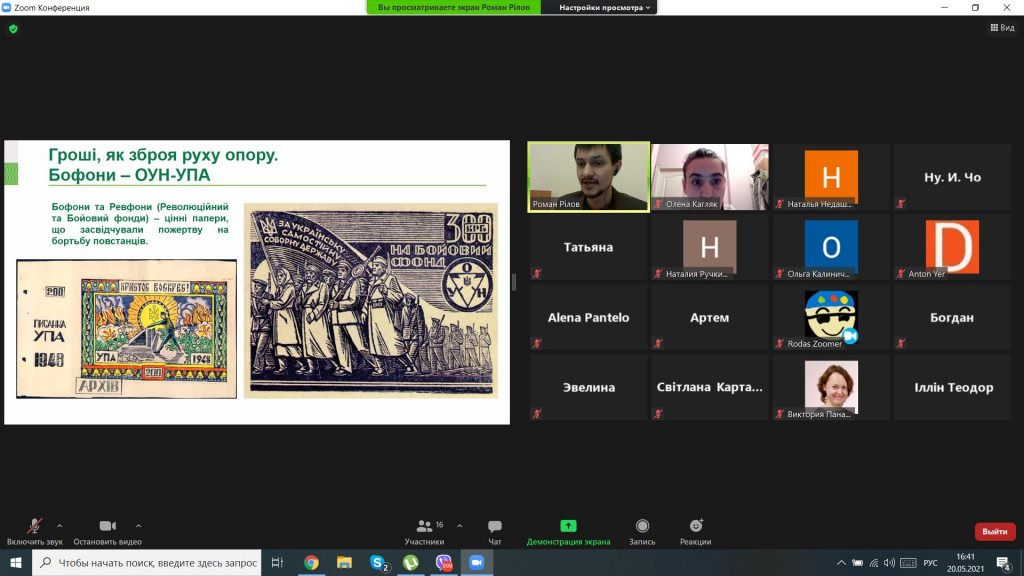Select Alena Pantelo participant tile

coord(588,317)
